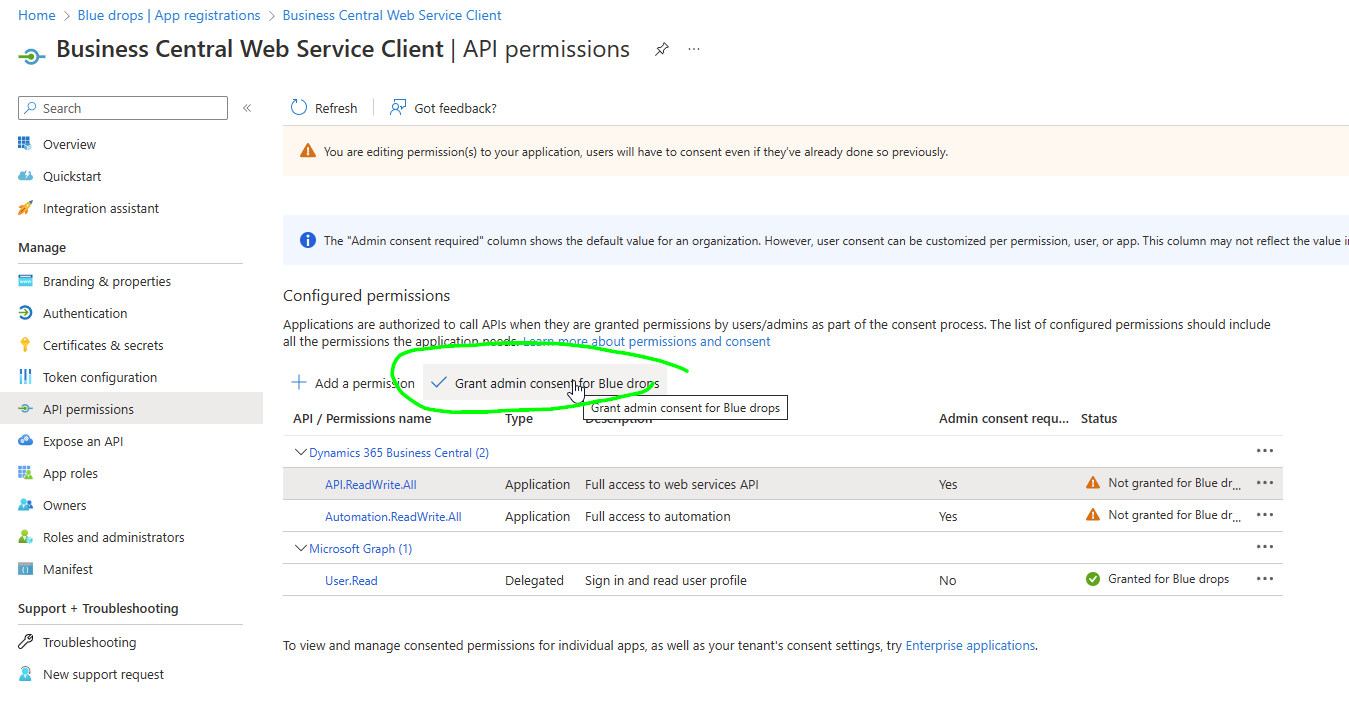Open ellipsis menu for Microsoft Graph group

pyautogui.click(x=1264, y=547)
